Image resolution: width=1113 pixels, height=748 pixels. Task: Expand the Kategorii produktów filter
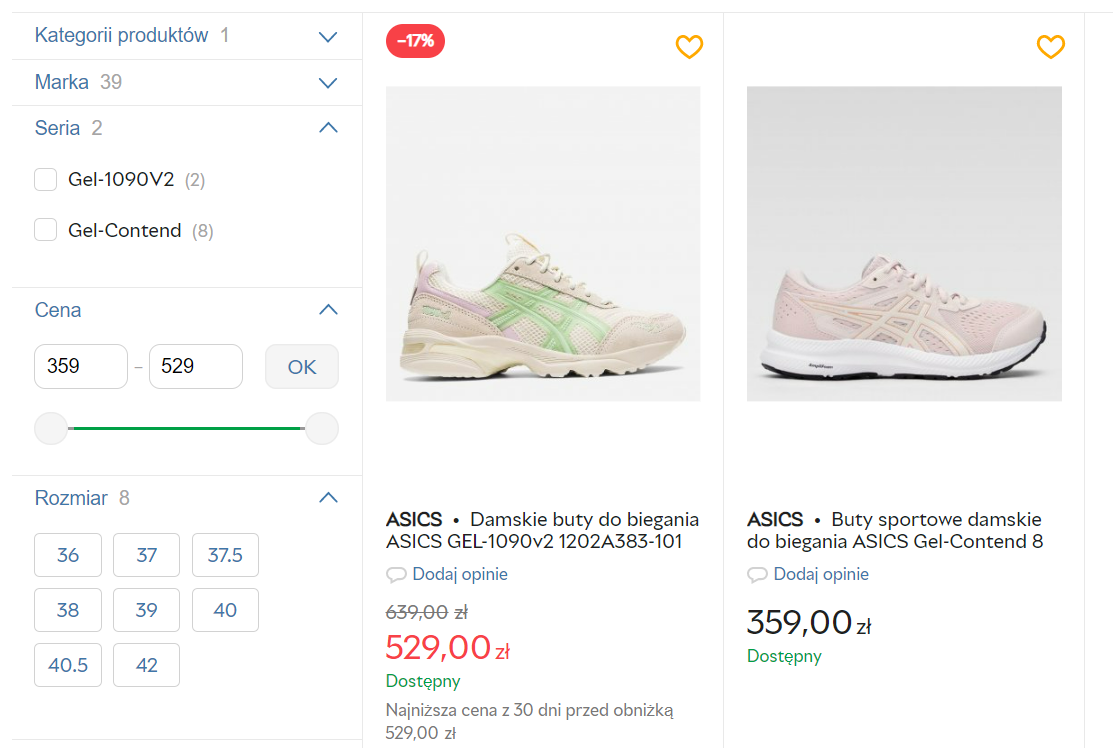pyautogui.click(x=327, y=36)
